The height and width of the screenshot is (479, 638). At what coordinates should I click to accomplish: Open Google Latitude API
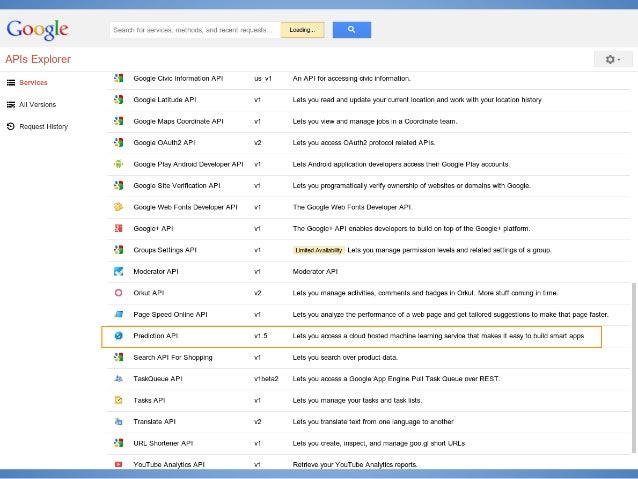pyautogui.click(x=165, y=100)
